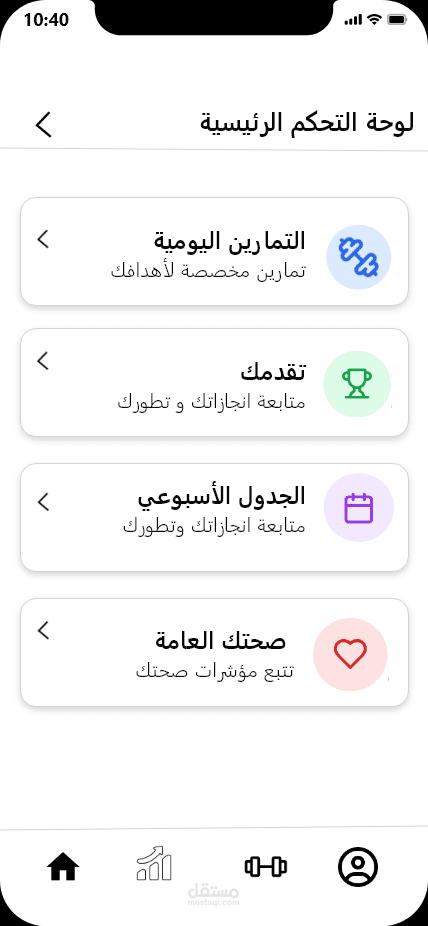Select the صحتك العامة title
Image resolution: width=428 pixels, height=926 pixels.
221,640
